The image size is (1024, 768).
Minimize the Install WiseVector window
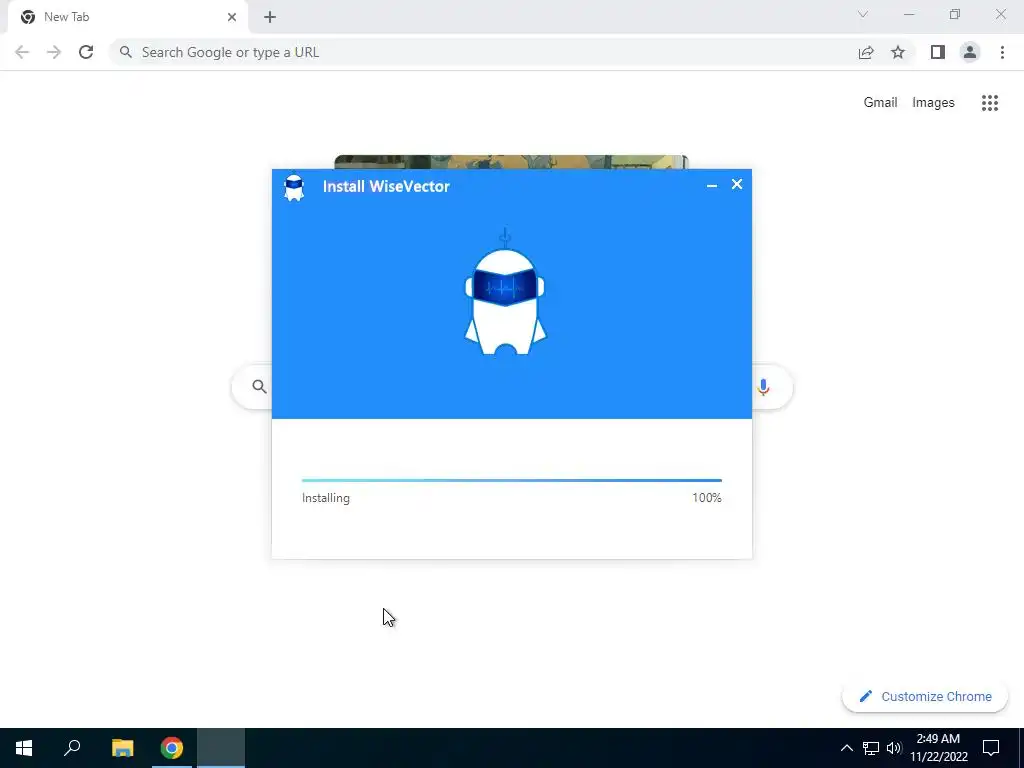coord(712,185)
